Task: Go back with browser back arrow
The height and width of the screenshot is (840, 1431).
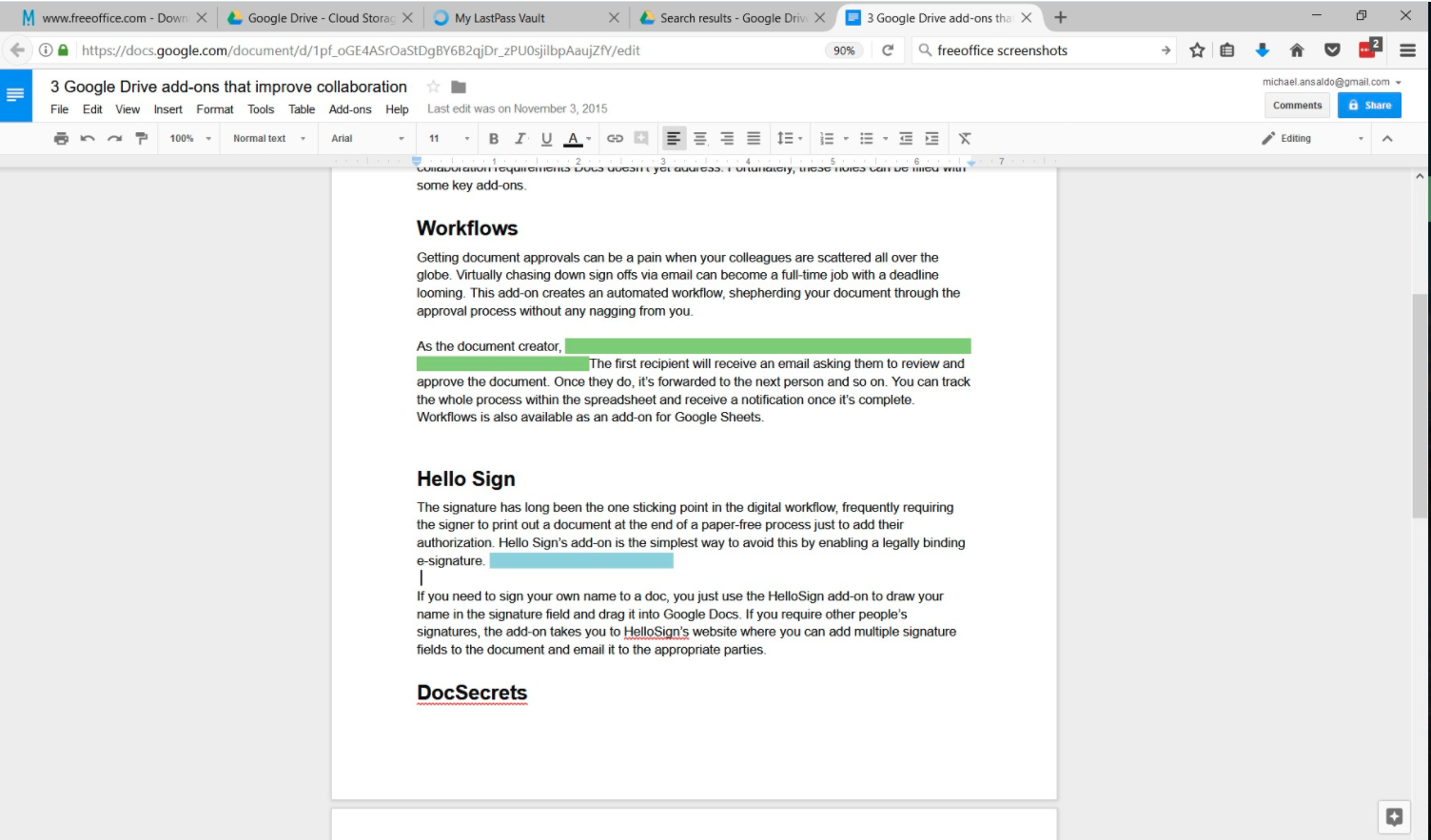Action: [x=17, y=50]
